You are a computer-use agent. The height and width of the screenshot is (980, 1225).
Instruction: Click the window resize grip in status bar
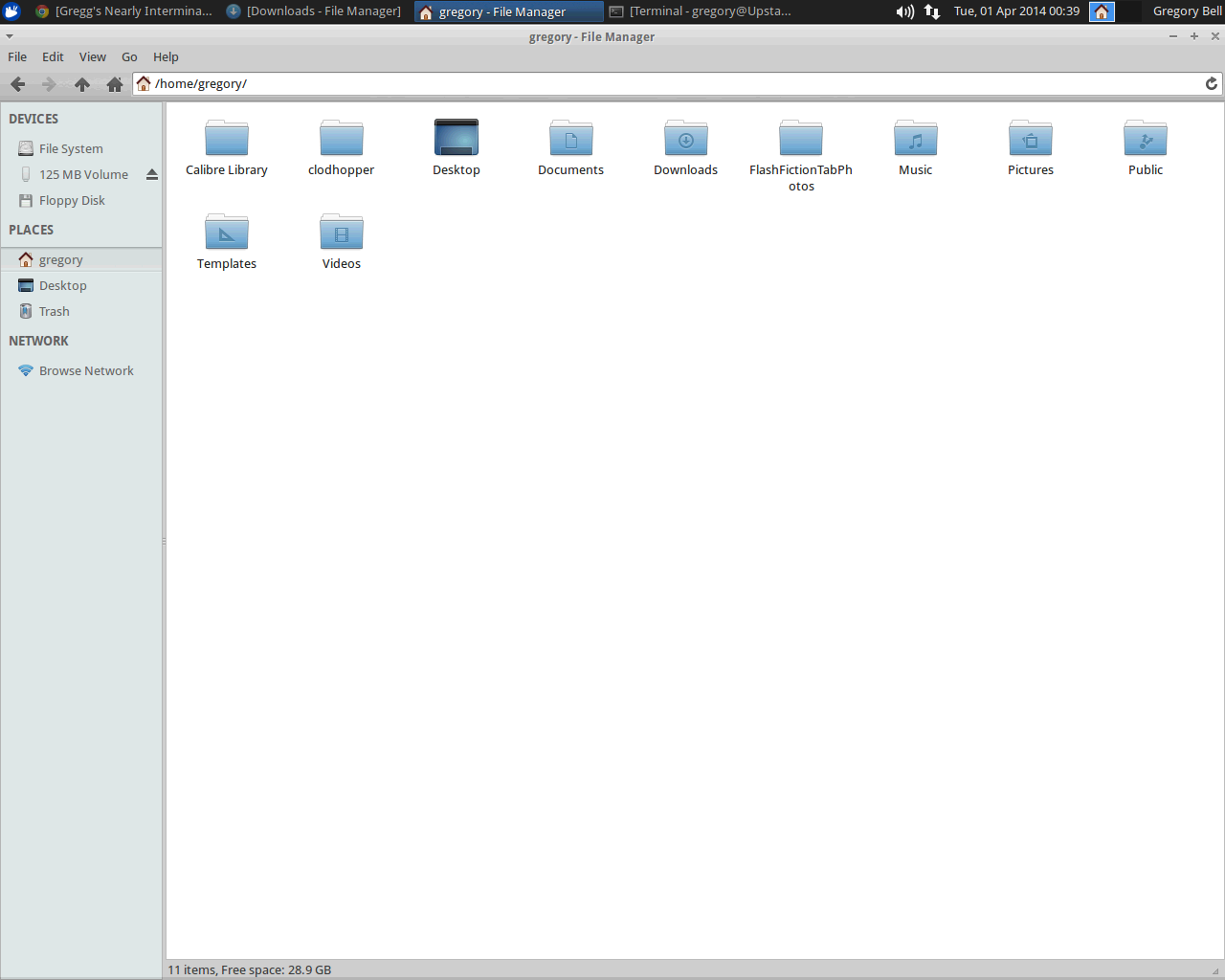point(1215,970)
